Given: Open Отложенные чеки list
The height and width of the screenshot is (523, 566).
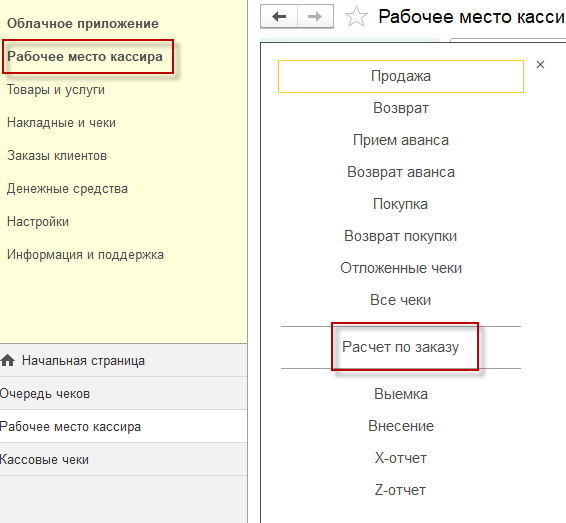Looking at the screenshot, I should pyautogui.click(x=401, y=268).
